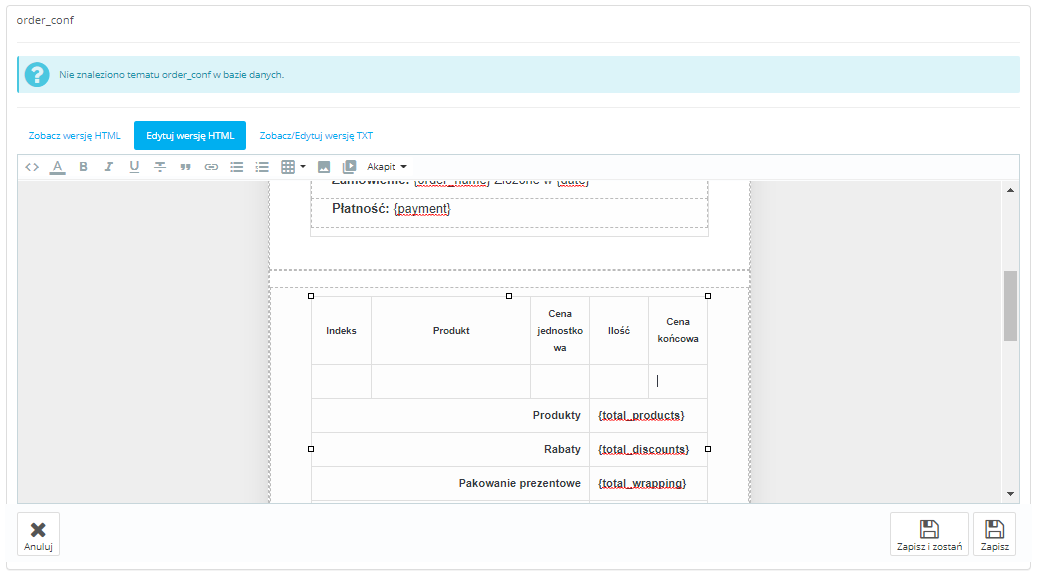The image size is (1037, 574).
Task: Toggle underline formatting
Action: click(x=134, y=167)
